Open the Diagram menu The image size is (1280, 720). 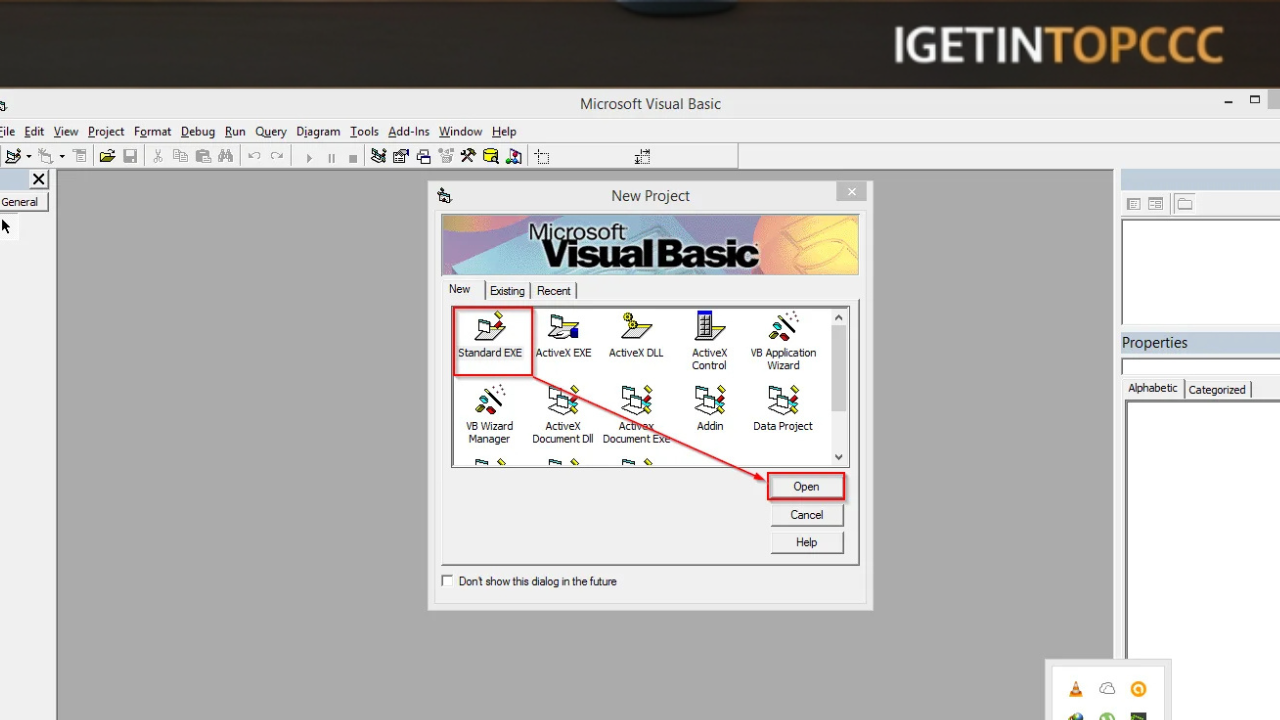click(x=318, y=131)
